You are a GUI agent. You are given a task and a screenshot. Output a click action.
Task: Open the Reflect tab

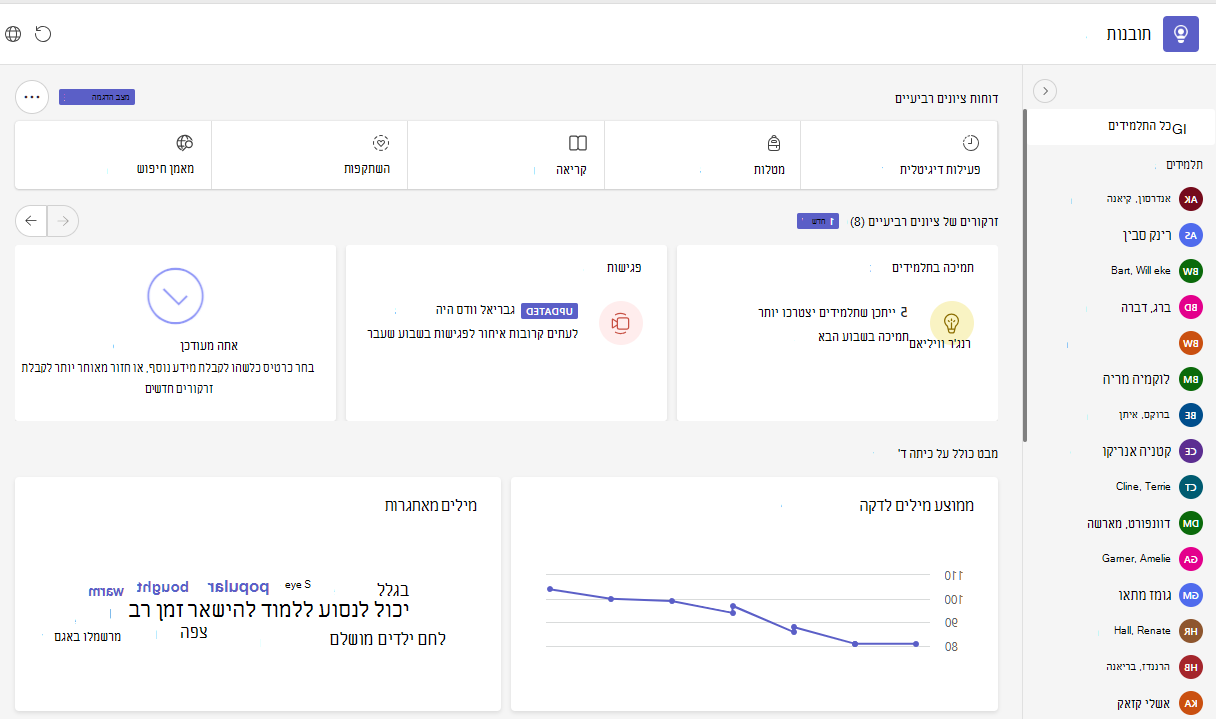[x=311, y=155]
